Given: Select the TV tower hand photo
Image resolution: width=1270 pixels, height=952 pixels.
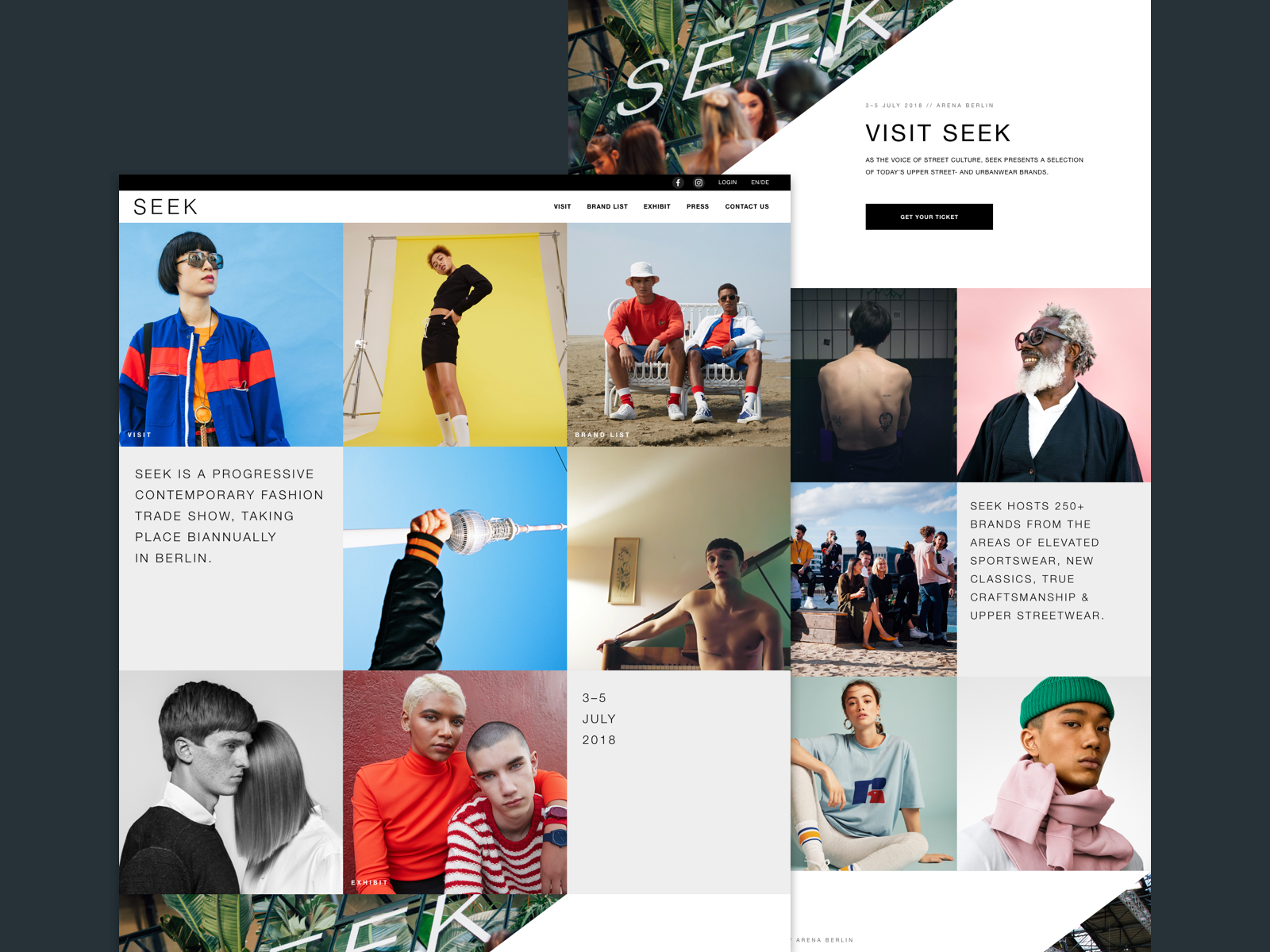Looking at the screenshot, I should (x=455, y=559).
